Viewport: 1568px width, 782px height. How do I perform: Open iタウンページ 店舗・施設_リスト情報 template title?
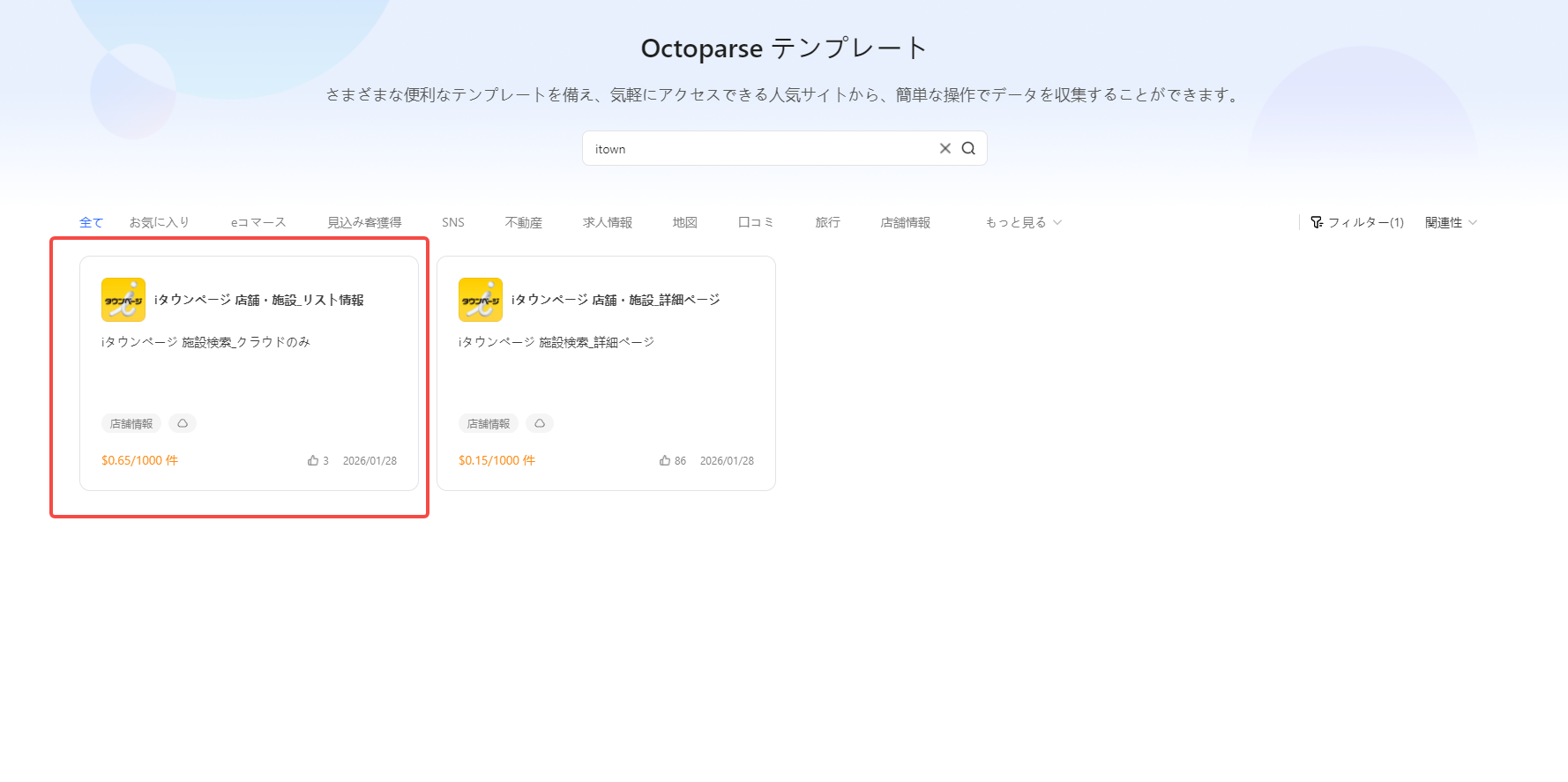(258, 300)
